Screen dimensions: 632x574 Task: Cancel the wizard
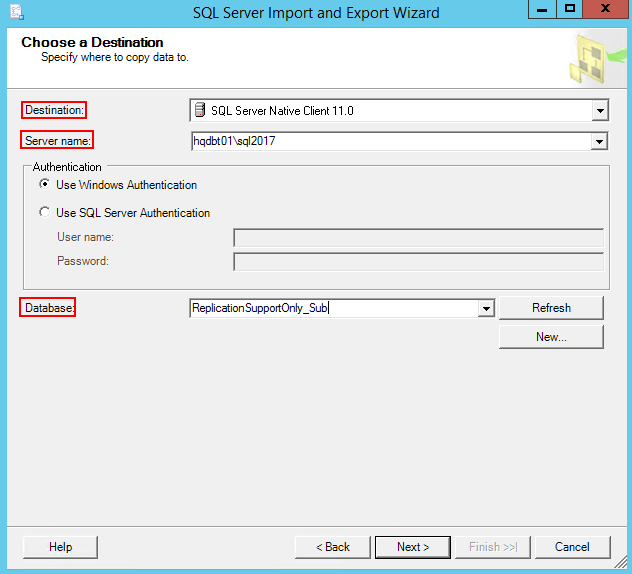[572, 547]
